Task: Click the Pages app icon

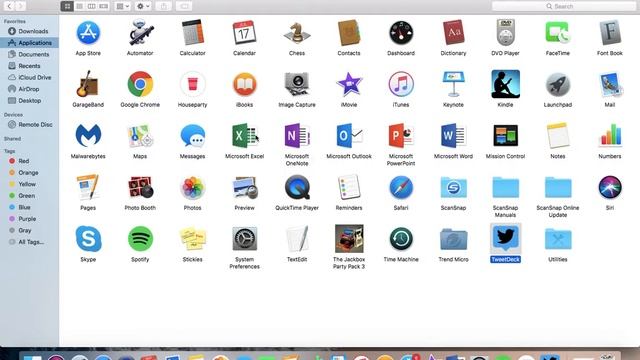Action: (88, 187)
